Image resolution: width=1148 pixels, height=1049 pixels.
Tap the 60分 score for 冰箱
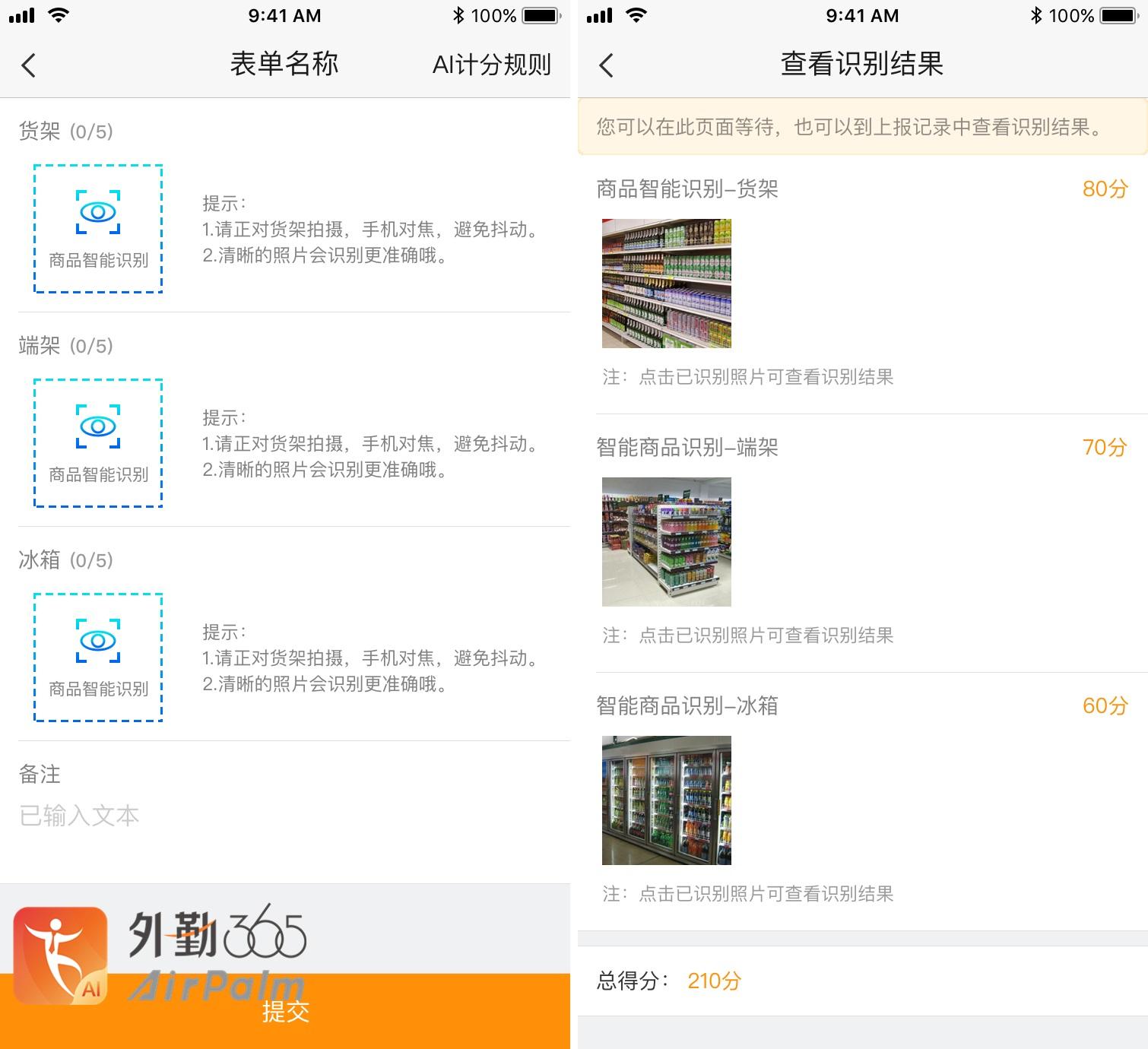(1105, 705)
